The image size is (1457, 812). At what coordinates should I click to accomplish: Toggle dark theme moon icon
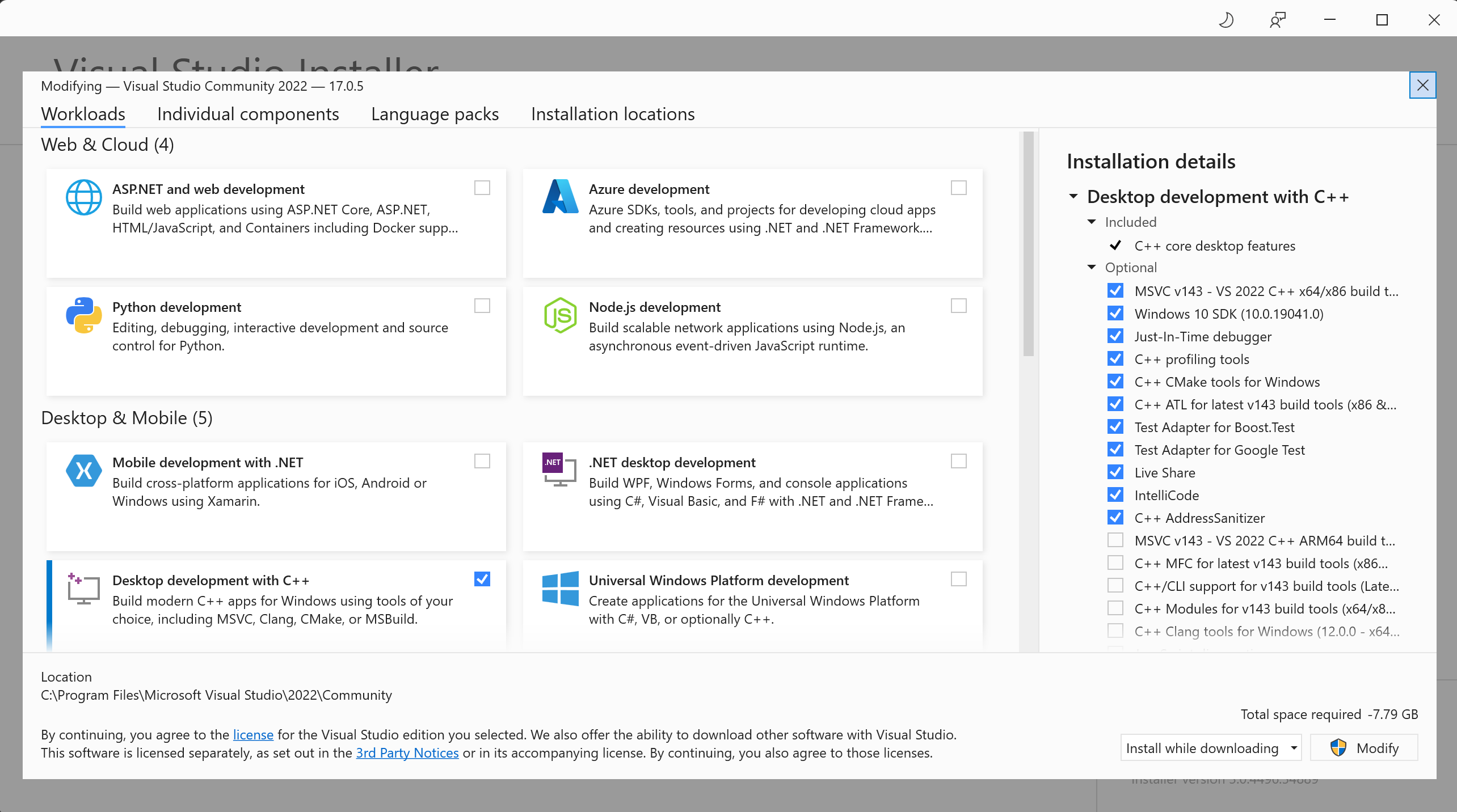coord(1226,20)
